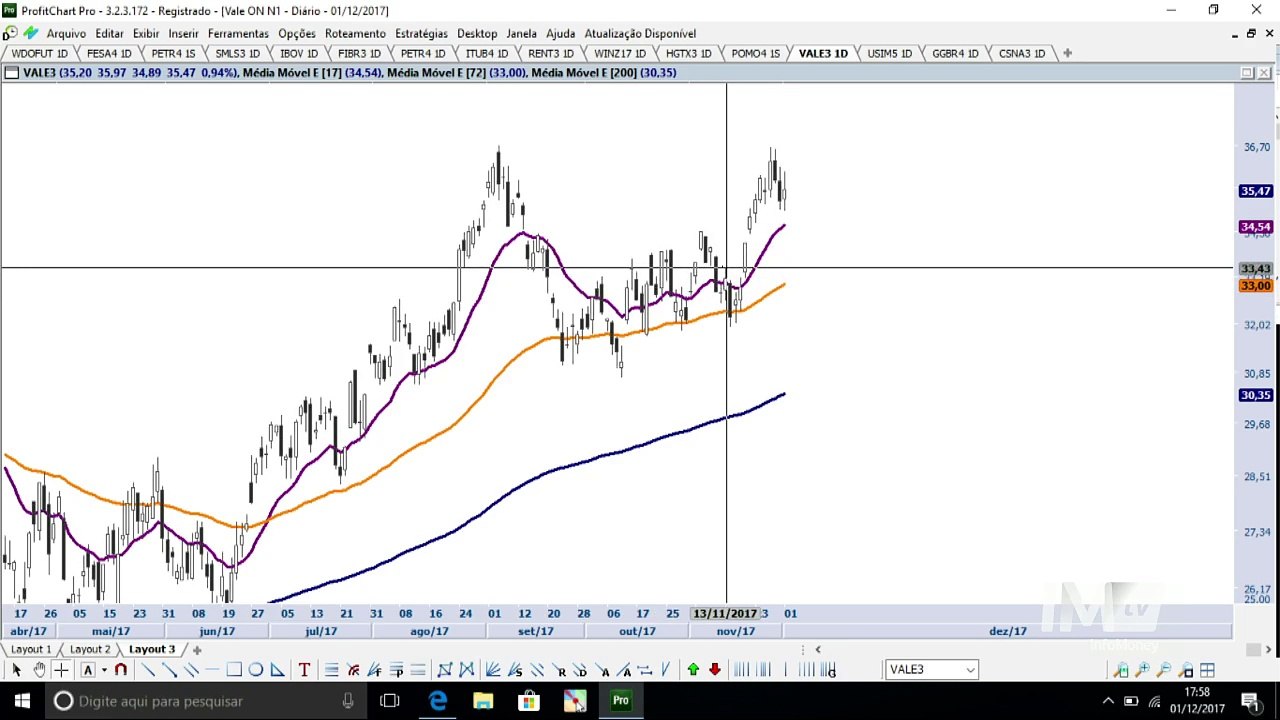Open the Exibir menu

pyautogui.click(x=146, y=33)
